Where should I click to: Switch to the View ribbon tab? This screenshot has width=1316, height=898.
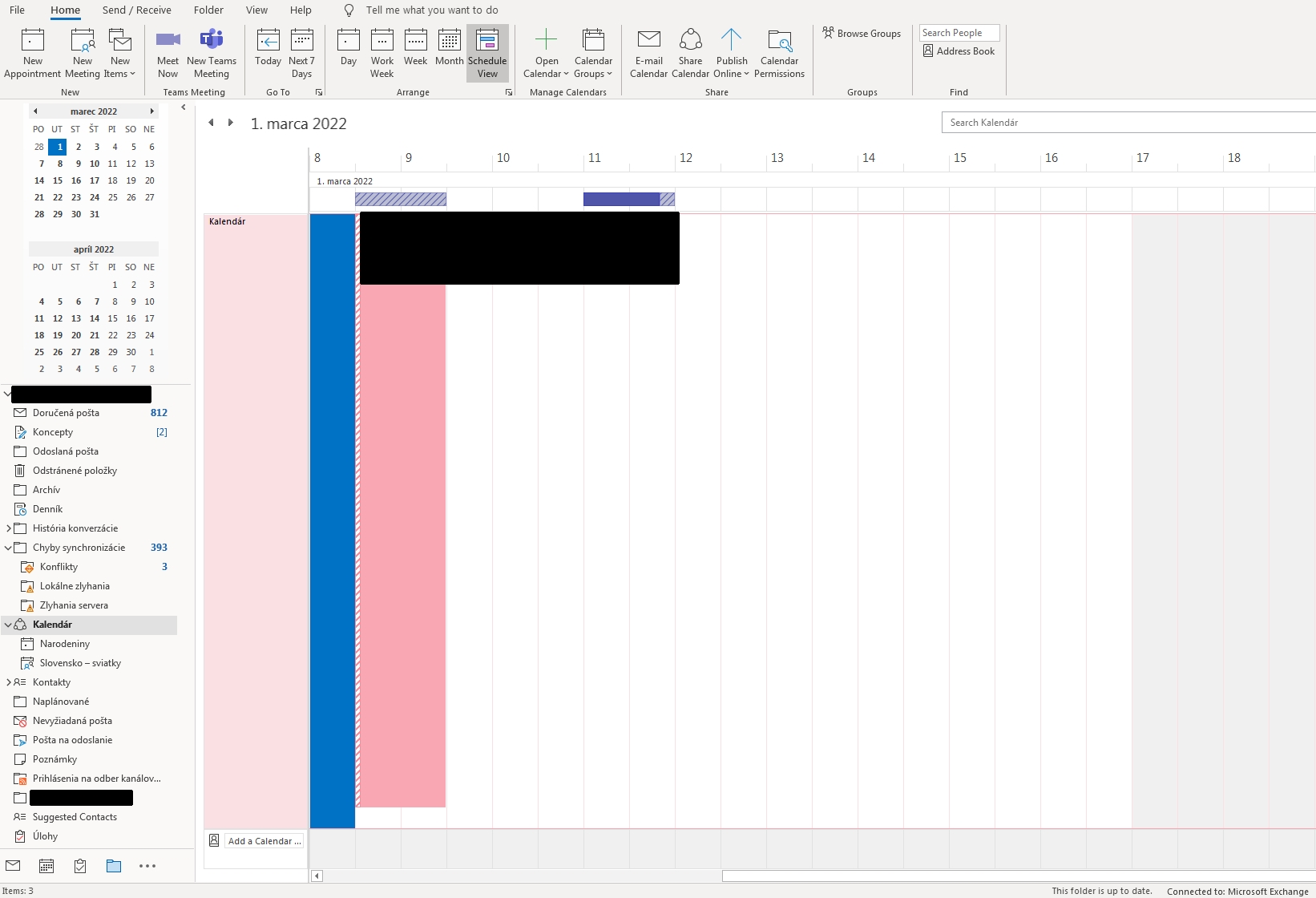pos(256,10)
